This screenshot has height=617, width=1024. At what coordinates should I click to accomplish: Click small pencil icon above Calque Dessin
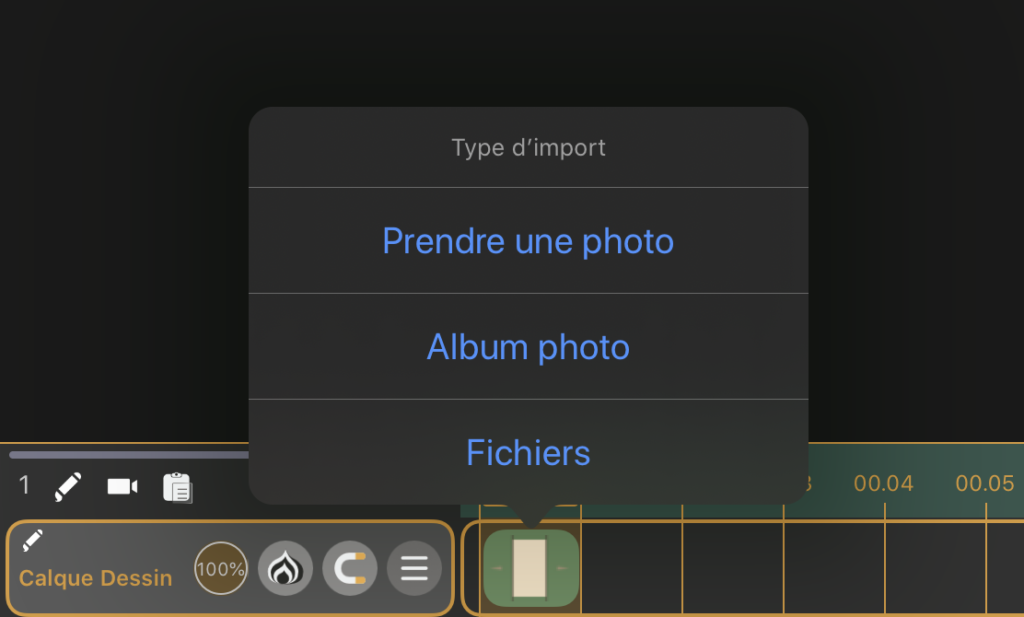click(32, 541)
